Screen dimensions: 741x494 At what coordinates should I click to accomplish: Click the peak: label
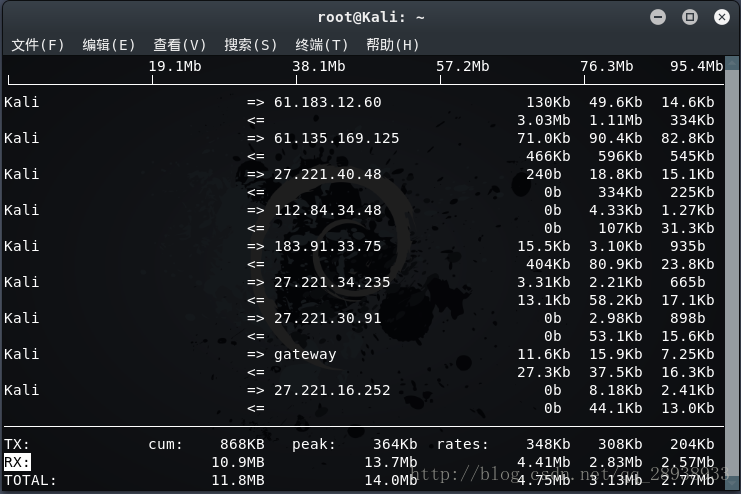point(314,444)
